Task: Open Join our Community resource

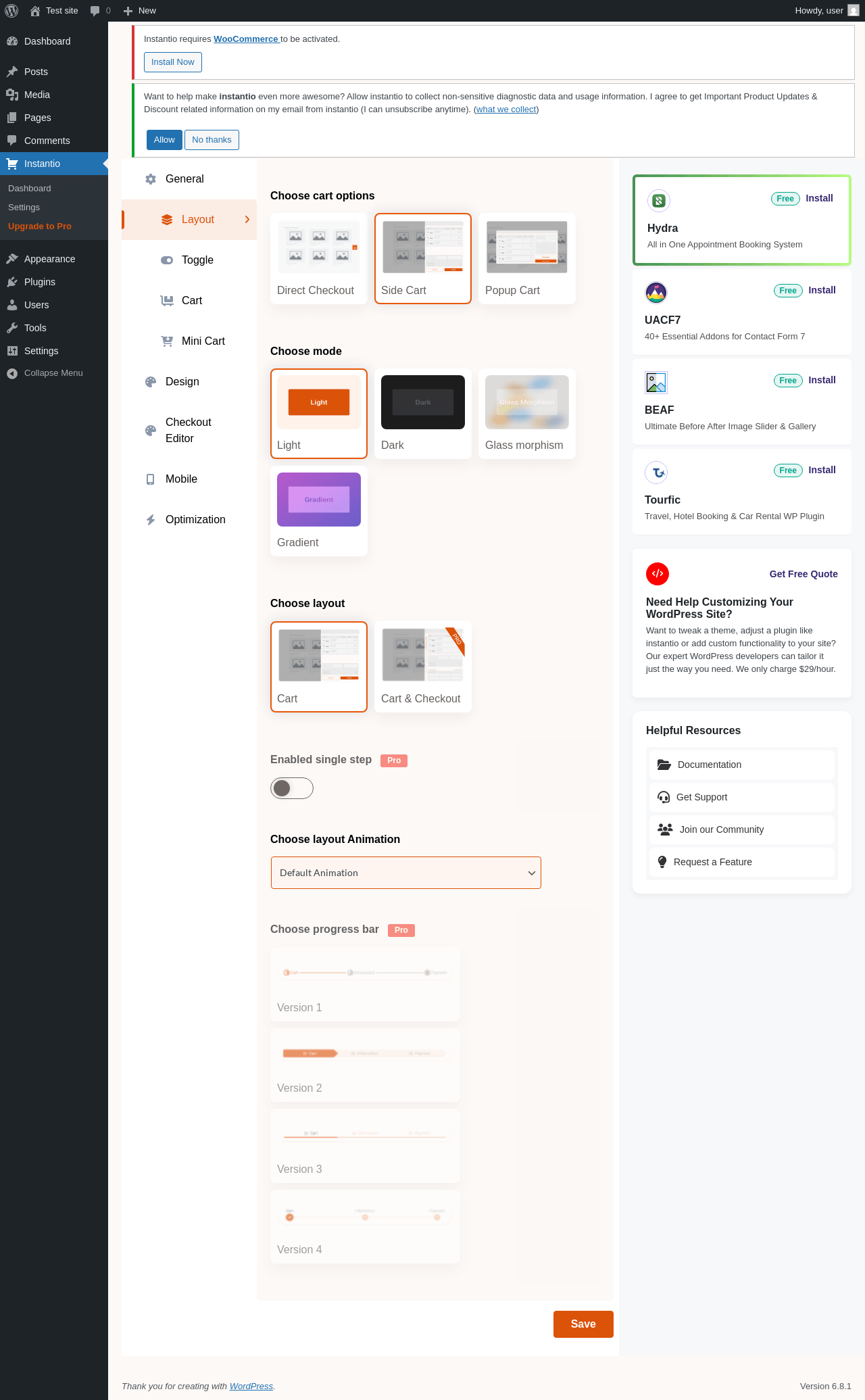Action: tap(742, 829)
